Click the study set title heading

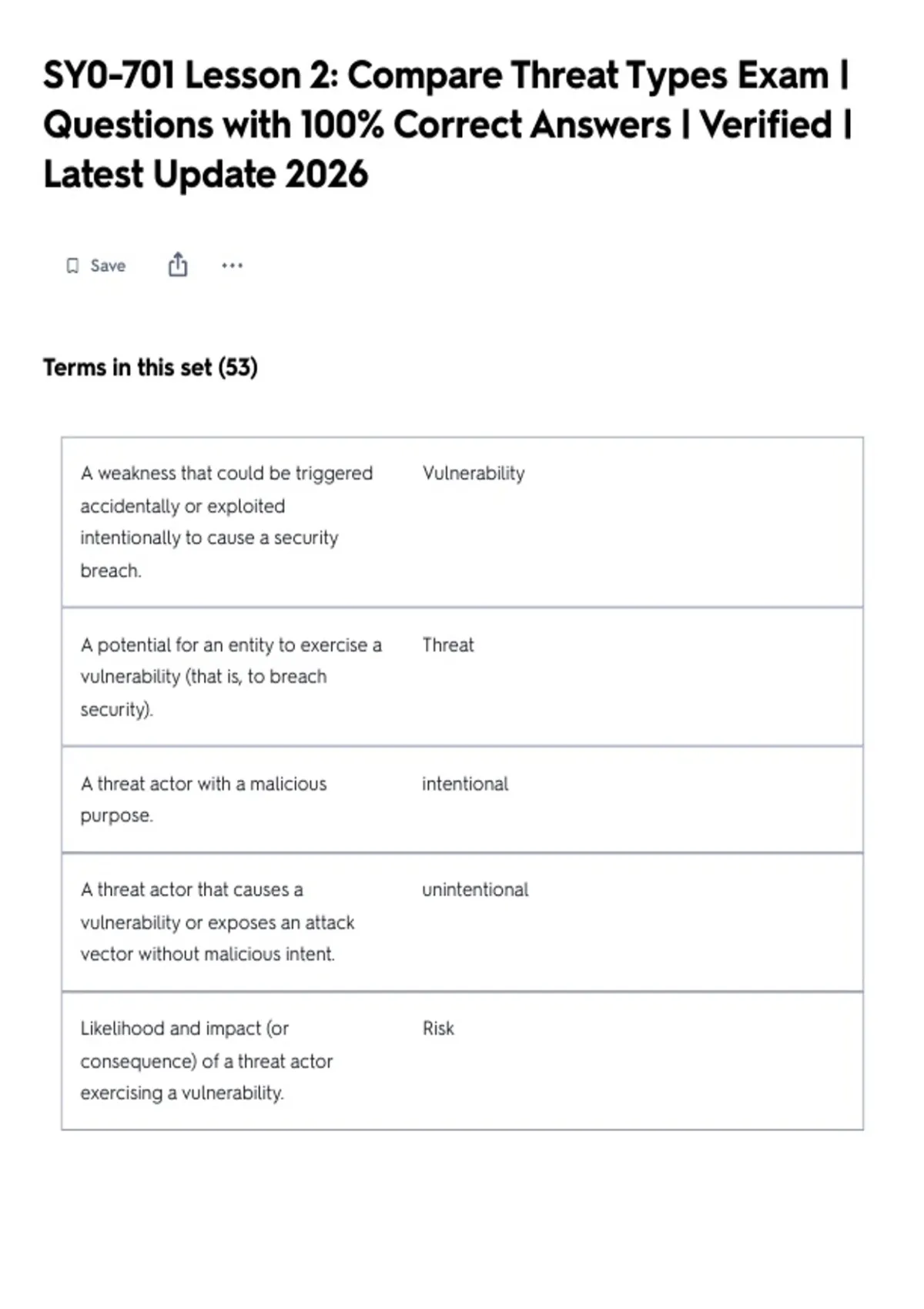point(447,125)
